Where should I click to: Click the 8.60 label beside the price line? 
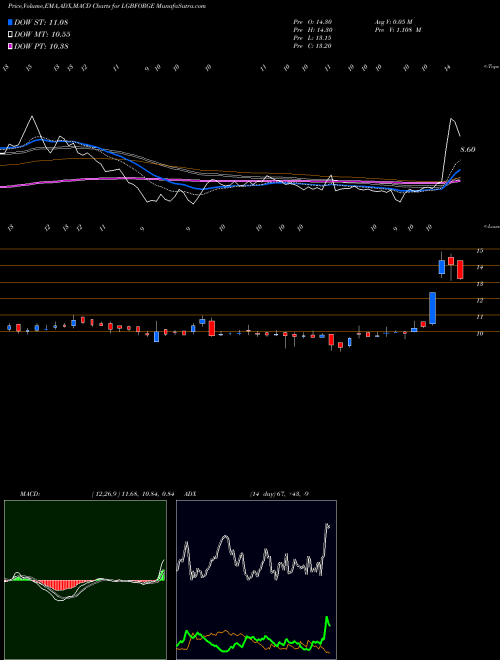[468, 149]
